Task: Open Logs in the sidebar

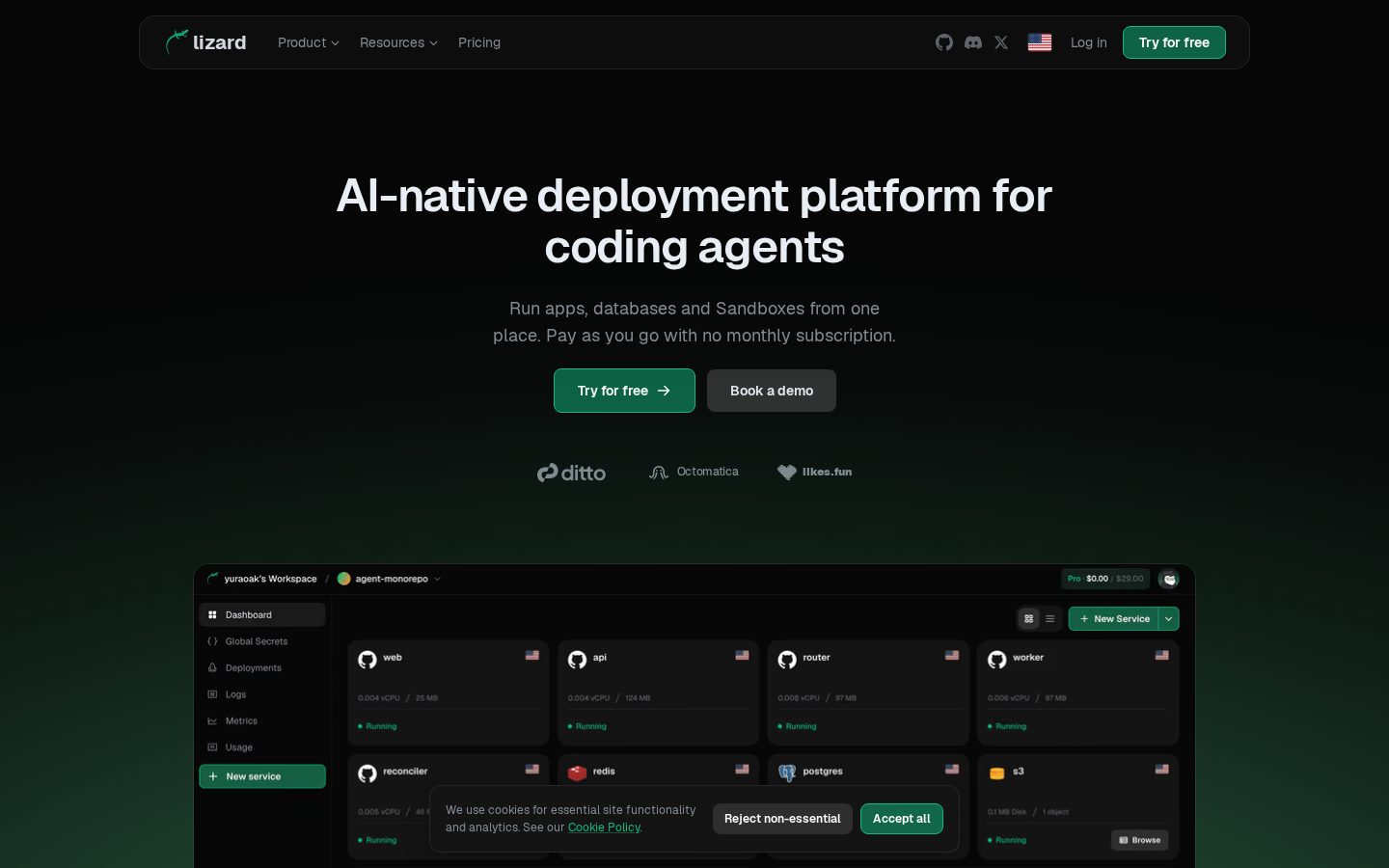Action: click(262, 694)
